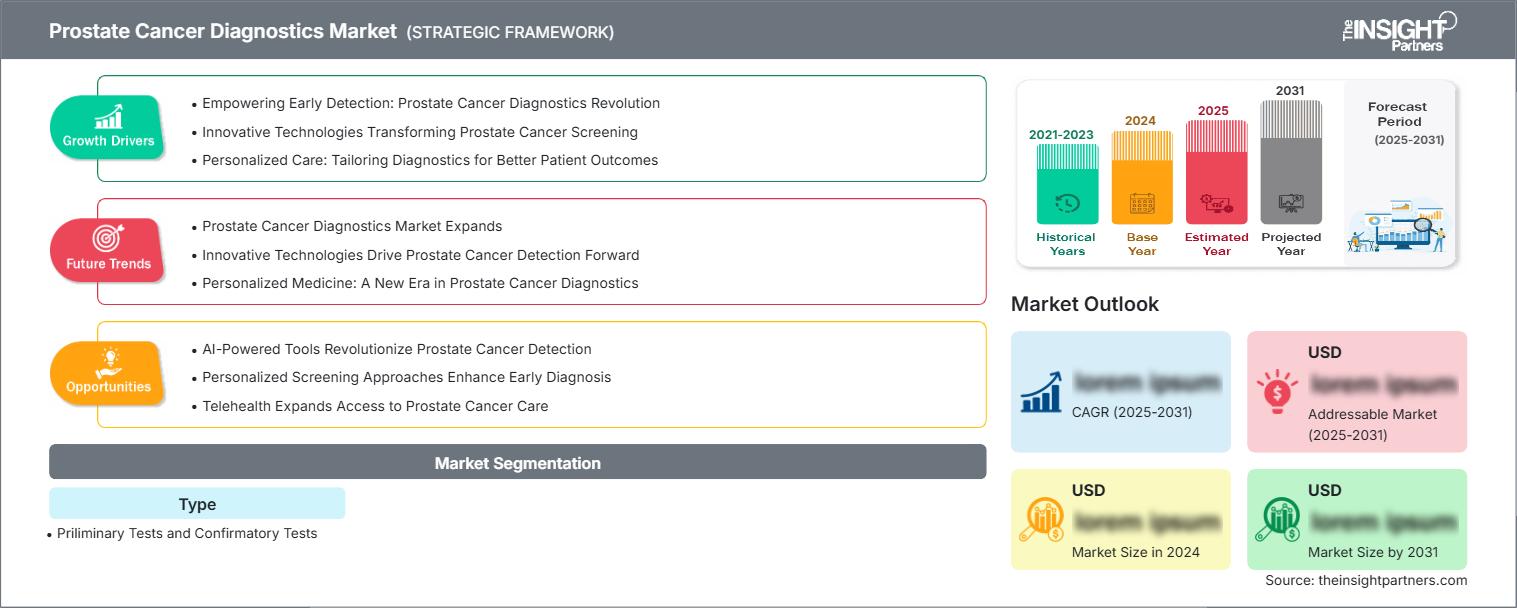The width and height of the screenshot is (1517, 608).
Task: Click the Market Segmentation header bar
Action: [517, 463]
